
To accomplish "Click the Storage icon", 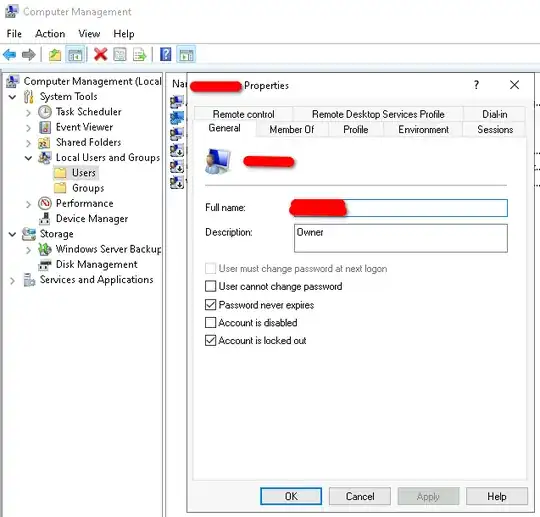I will point(29,234).
